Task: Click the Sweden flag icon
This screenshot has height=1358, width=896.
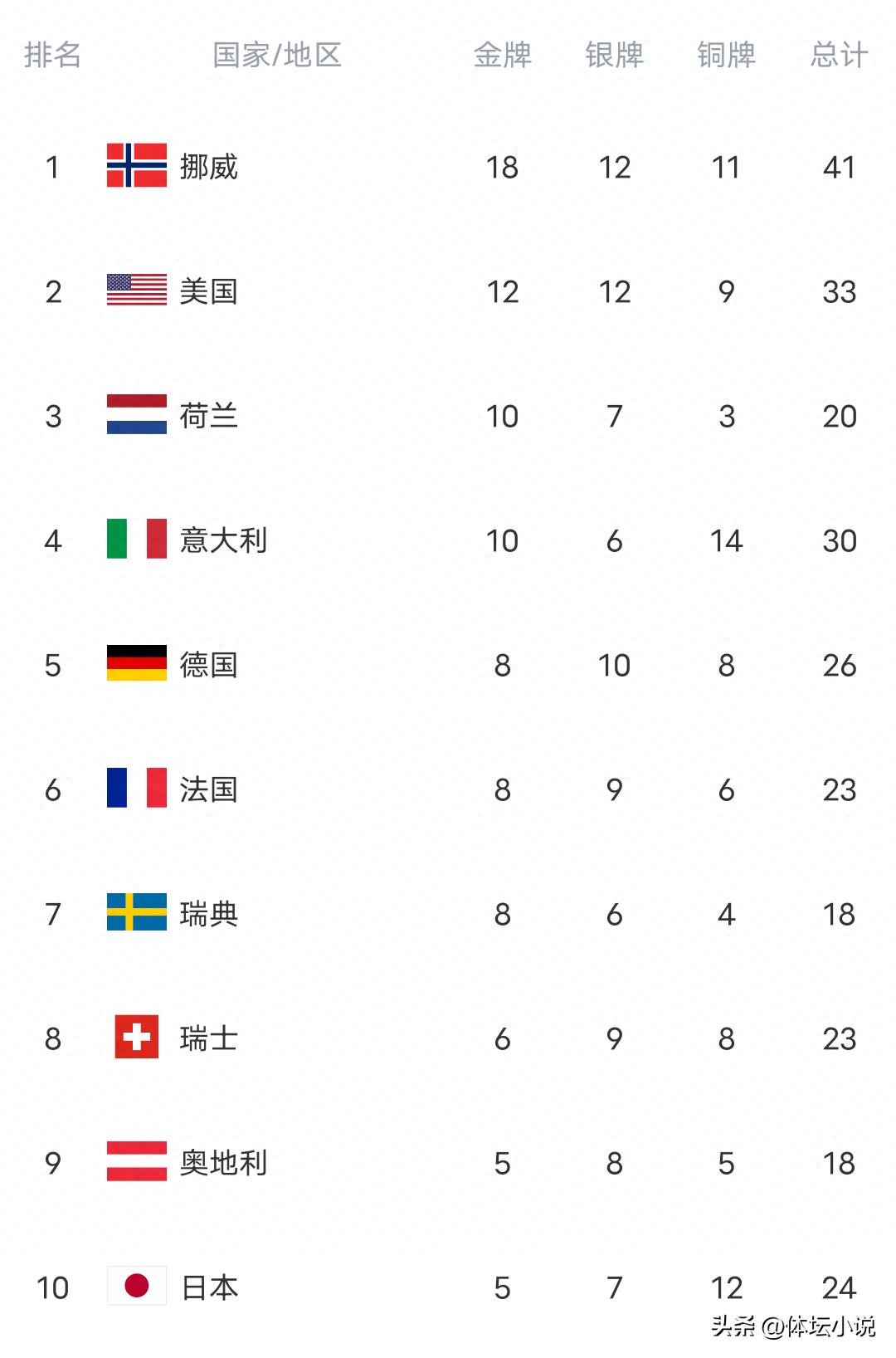Action: [137, 912]
